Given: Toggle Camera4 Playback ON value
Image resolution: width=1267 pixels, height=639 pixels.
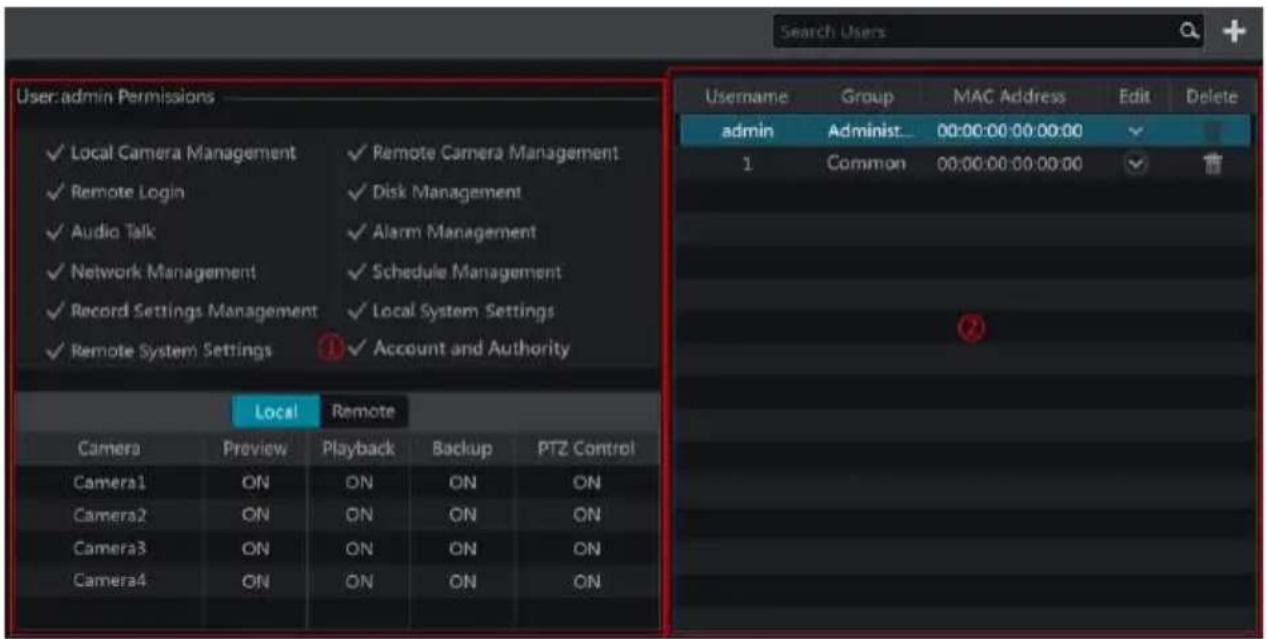Looking at the screenshot, I should [358, 580].
